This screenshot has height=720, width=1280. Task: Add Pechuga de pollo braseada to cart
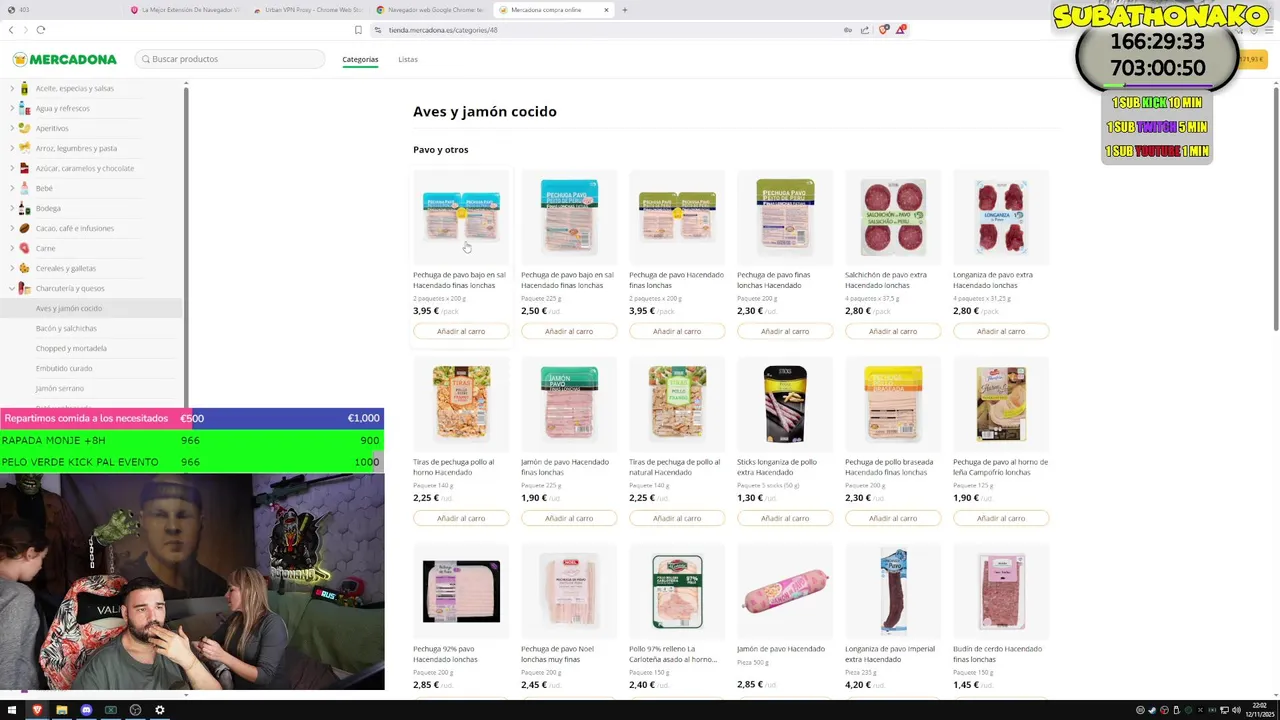[x=893, y=518]
